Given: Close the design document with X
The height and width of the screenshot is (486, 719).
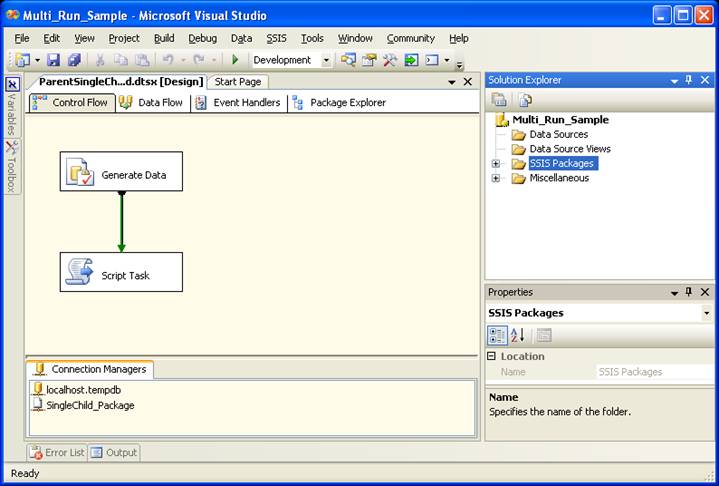Looking at the screenshot, I should (x=468, y=82).
